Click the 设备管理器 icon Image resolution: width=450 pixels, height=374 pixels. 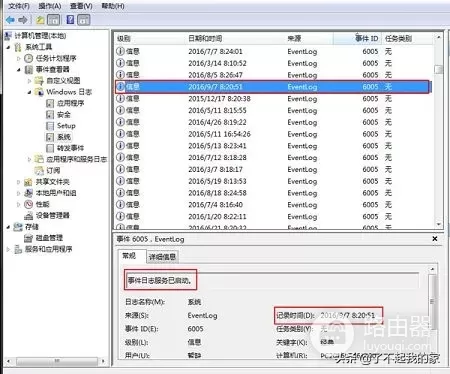28,215
